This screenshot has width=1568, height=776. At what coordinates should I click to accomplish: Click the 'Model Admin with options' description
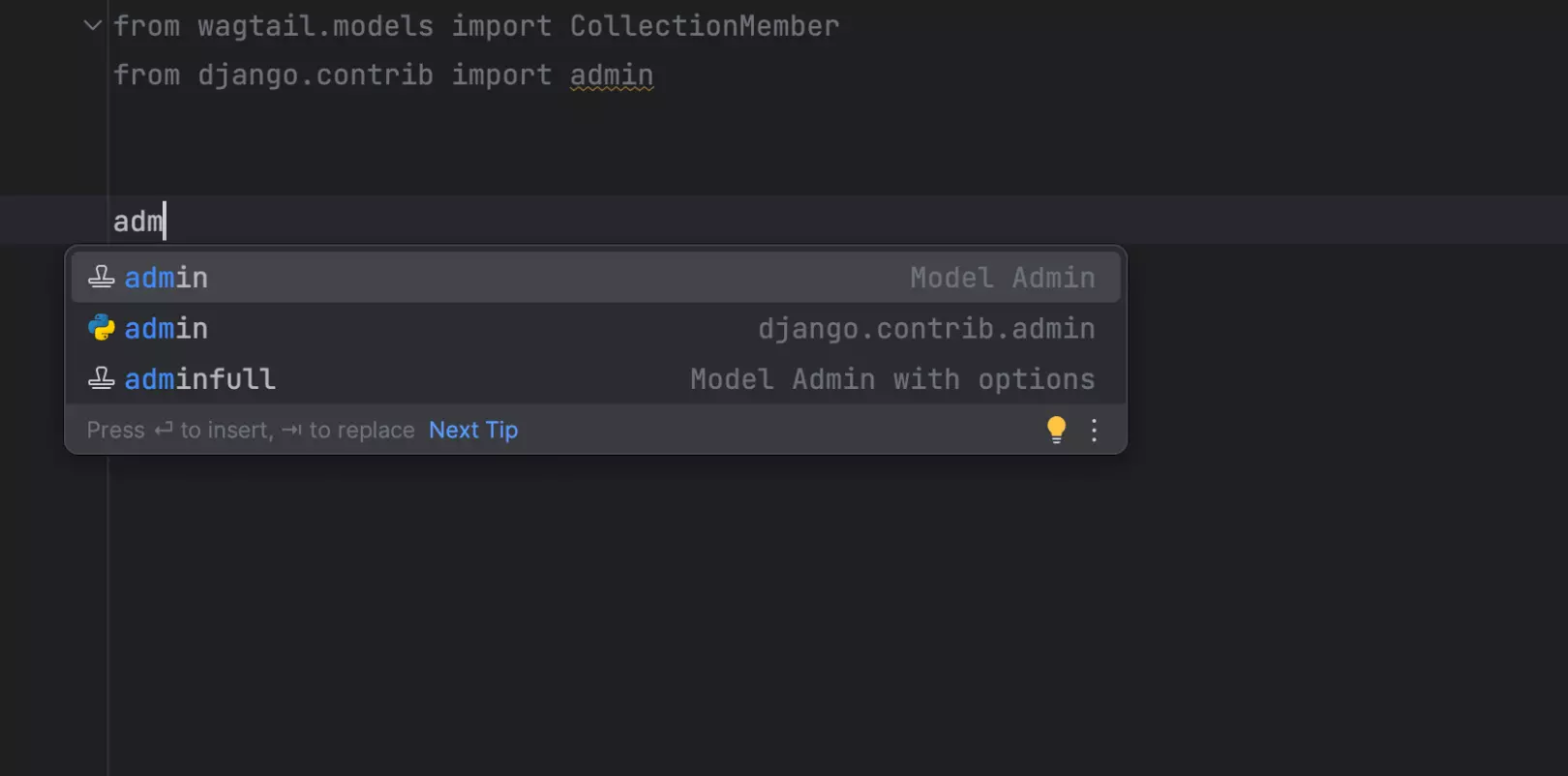click(891, 378)
